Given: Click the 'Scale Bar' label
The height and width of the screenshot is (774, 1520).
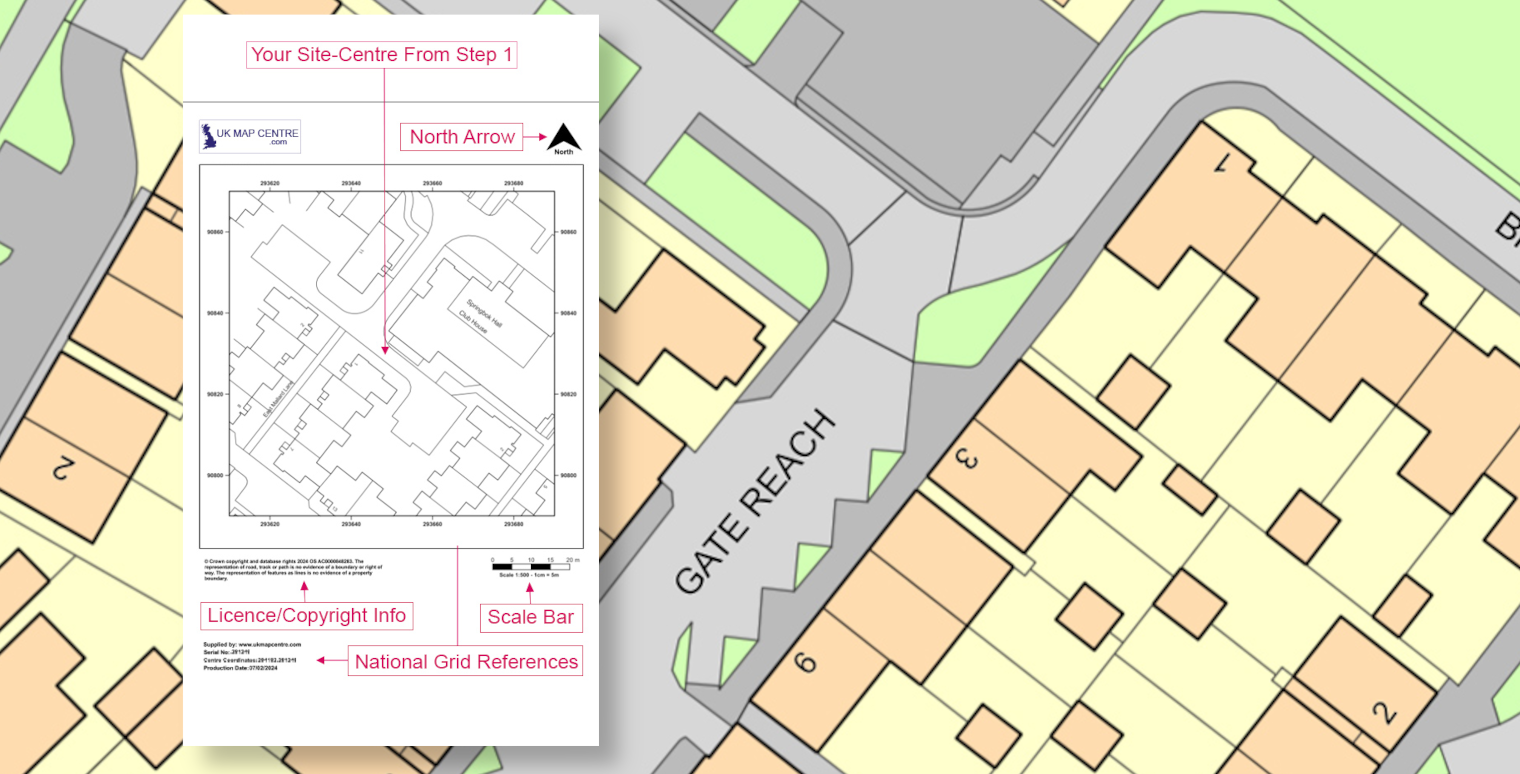Looking at the screenshot, I should pyautogui.click(x=531, y=617).
